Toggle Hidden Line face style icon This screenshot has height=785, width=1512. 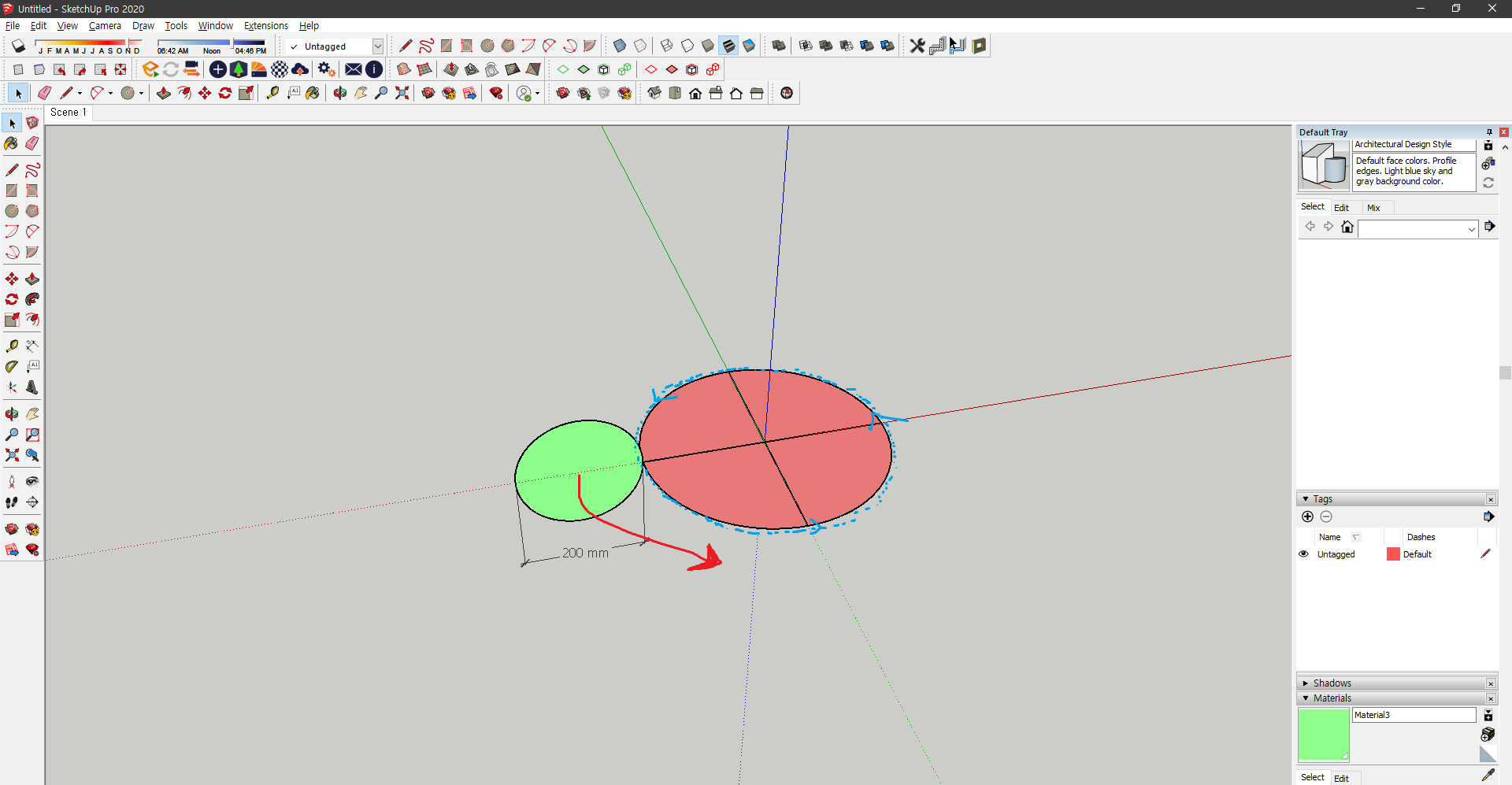pos(687,46)
